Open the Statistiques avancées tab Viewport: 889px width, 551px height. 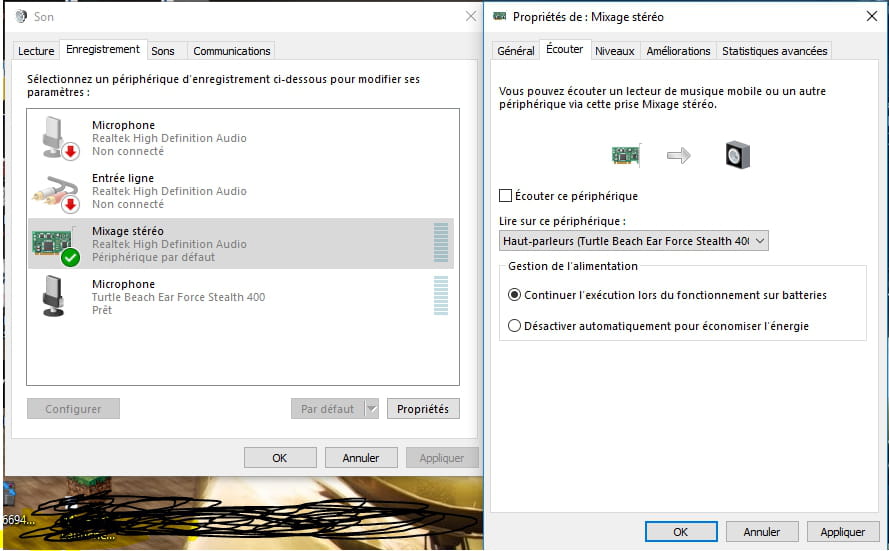click(x=774, y=51)
